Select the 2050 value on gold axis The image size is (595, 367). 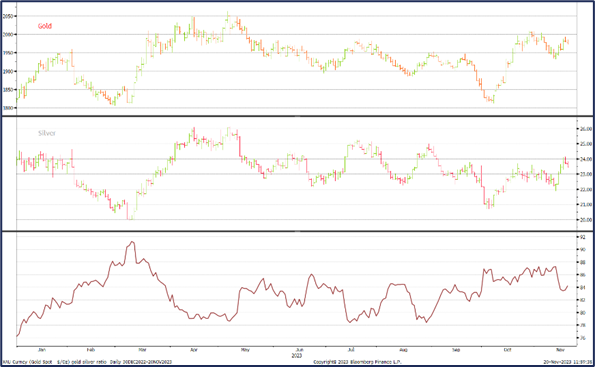pos(8,16)
